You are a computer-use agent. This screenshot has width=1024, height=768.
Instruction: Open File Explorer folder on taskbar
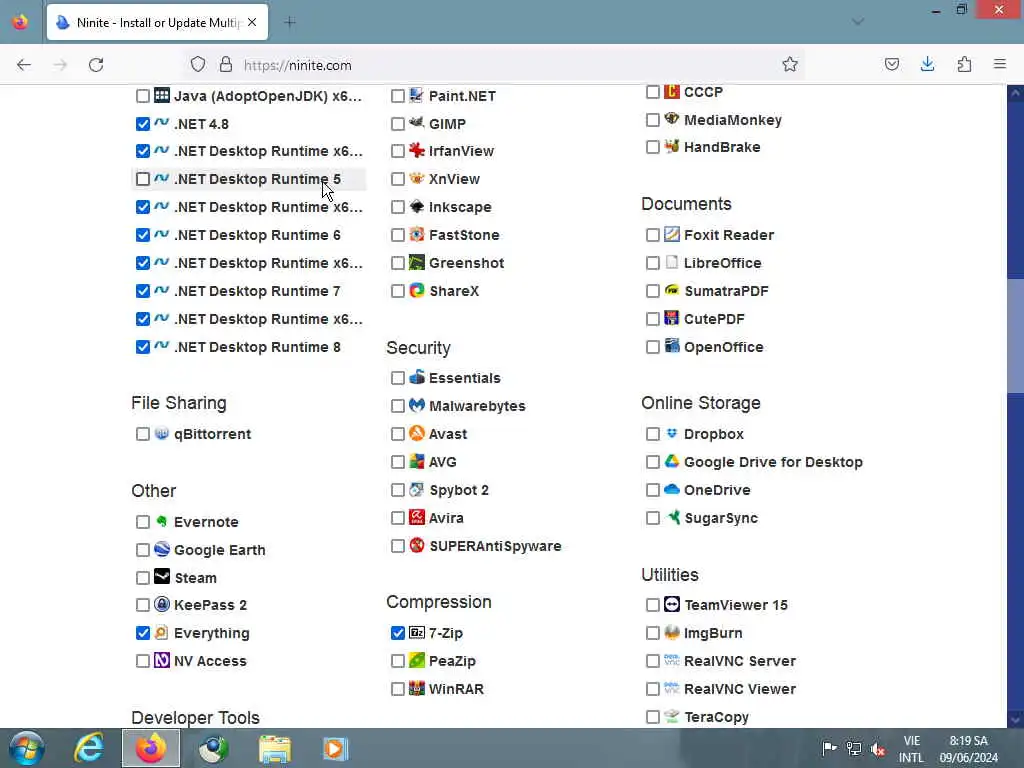click(x=275, y=748)
